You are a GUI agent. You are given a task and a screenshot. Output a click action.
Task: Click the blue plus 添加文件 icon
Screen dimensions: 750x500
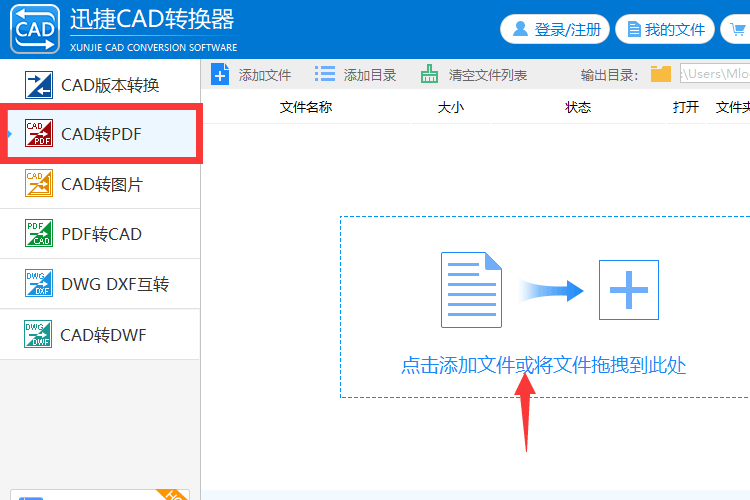tap(220, 74)
